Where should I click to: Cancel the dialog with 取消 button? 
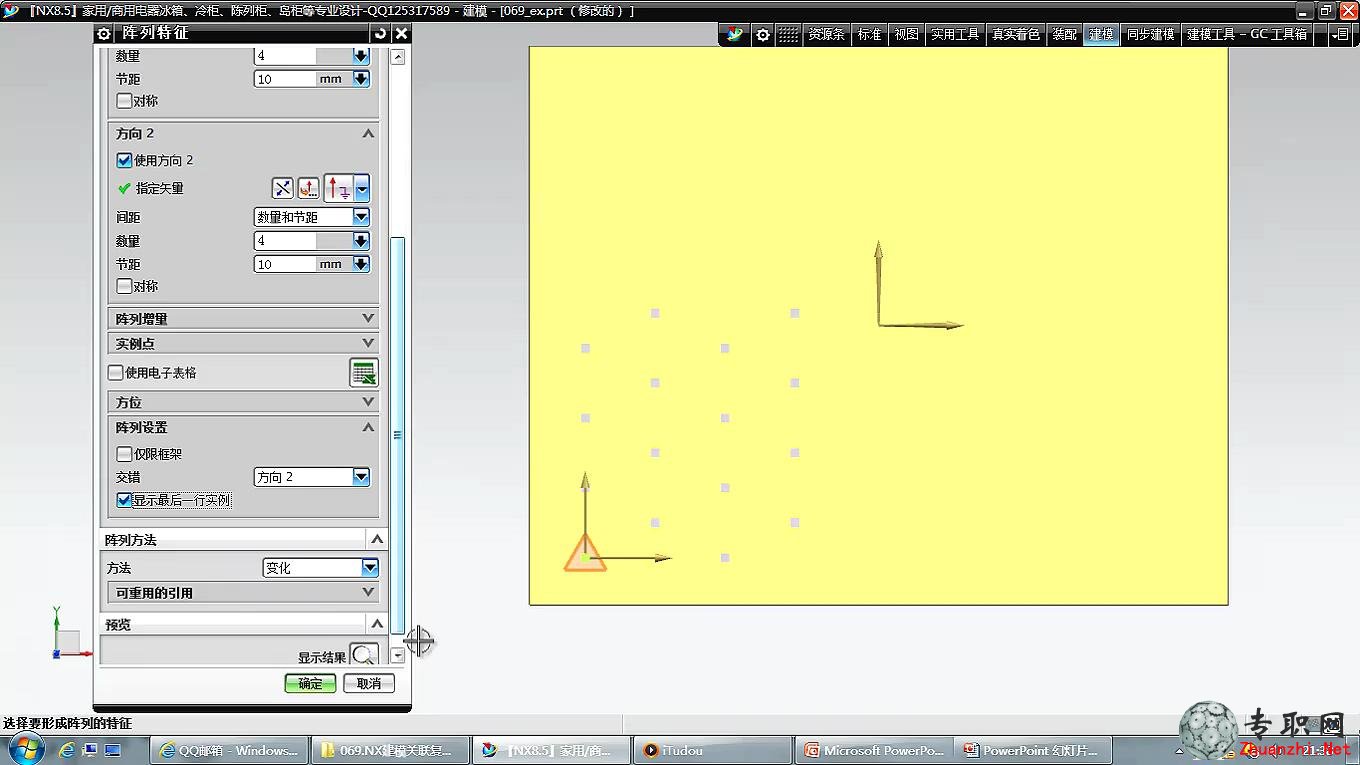click(369, 684)
